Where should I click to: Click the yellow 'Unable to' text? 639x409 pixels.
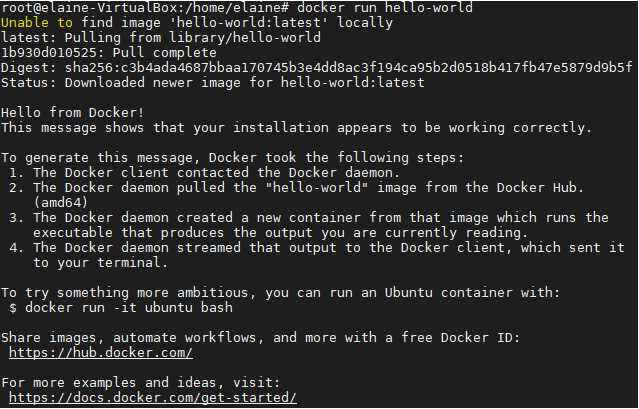pos(37,22)
